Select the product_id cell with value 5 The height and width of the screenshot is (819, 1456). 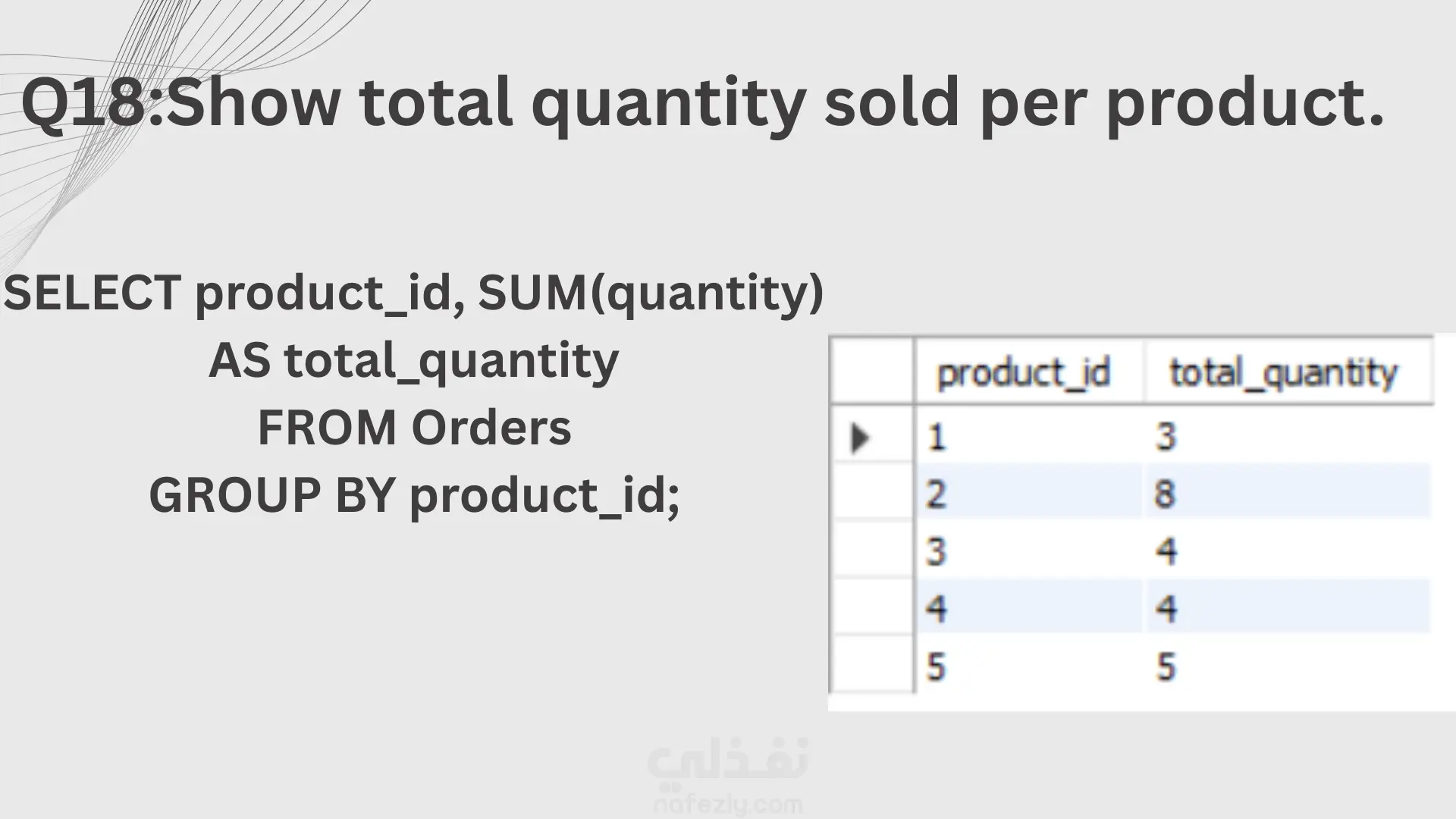tap(1028, 667)
